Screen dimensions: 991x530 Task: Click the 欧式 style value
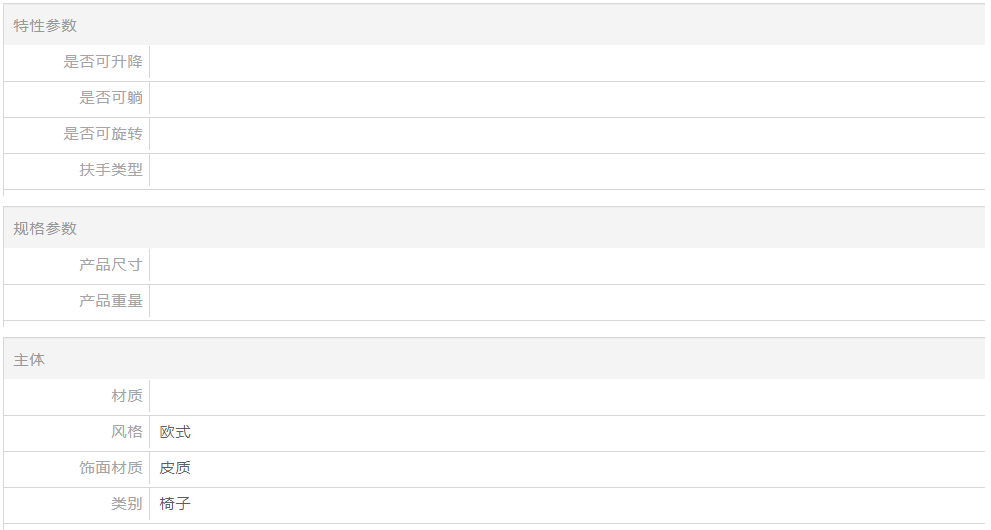click(175, 432)
